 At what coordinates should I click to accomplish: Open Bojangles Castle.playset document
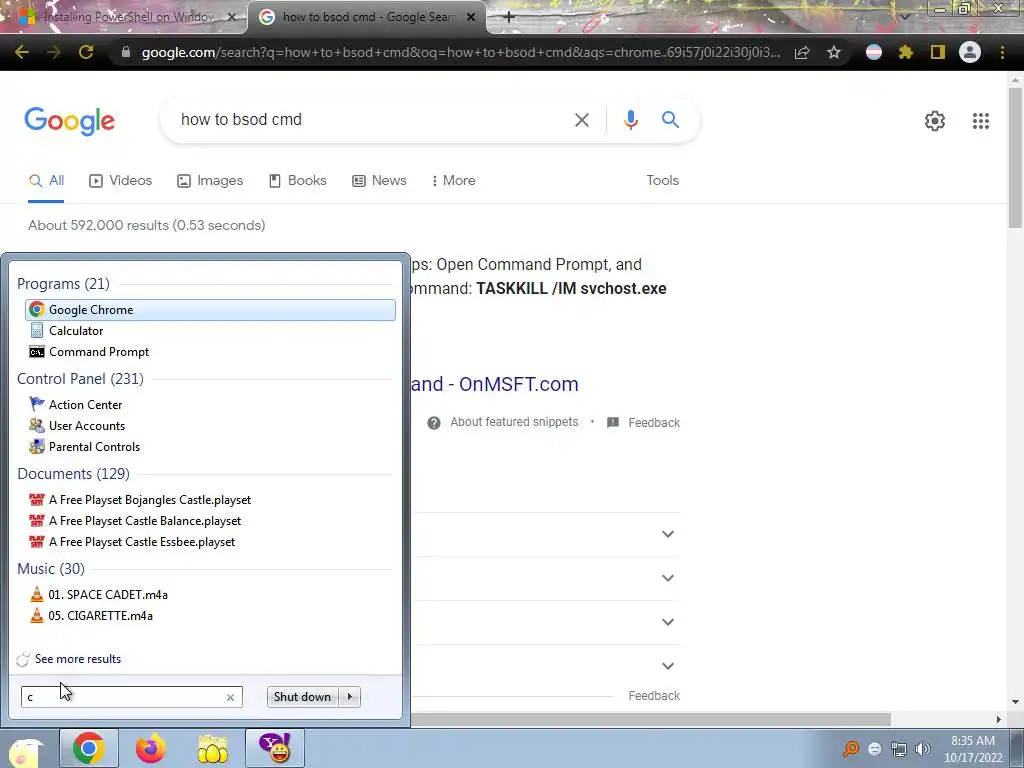point(210,500)
